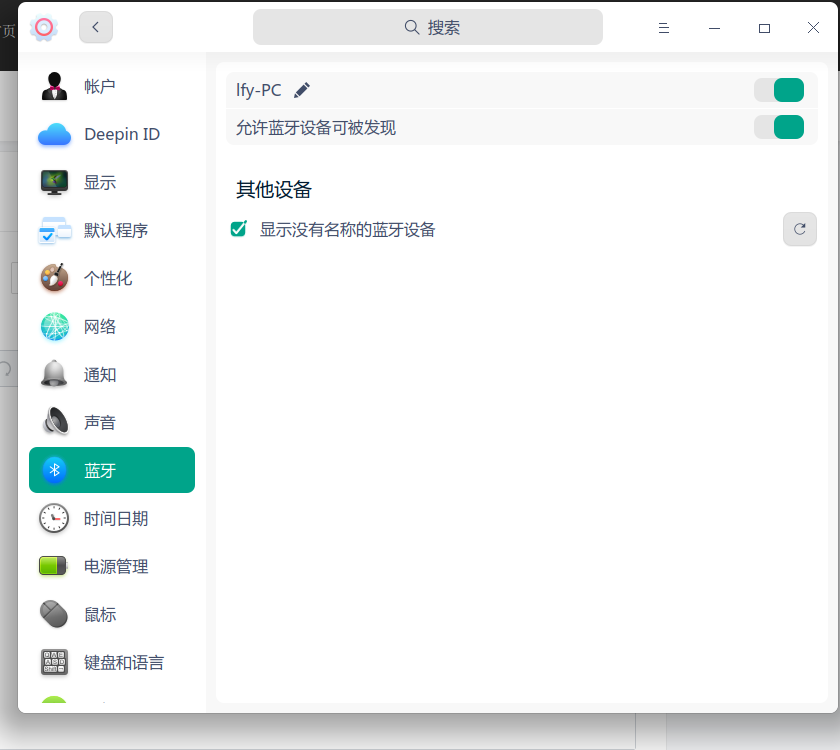Click inside the 搜索 search field
Image resolution: width=840 pixels, height=750 pixels.
427,27
